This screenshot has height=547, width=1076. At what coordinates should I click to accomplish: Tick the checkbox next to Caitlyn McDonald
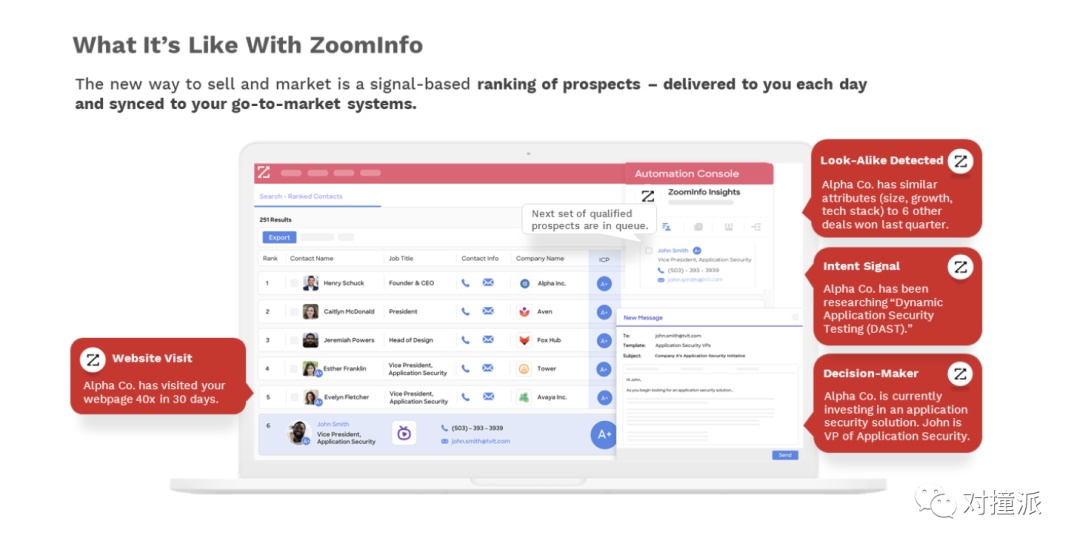[x=294, y=312]
